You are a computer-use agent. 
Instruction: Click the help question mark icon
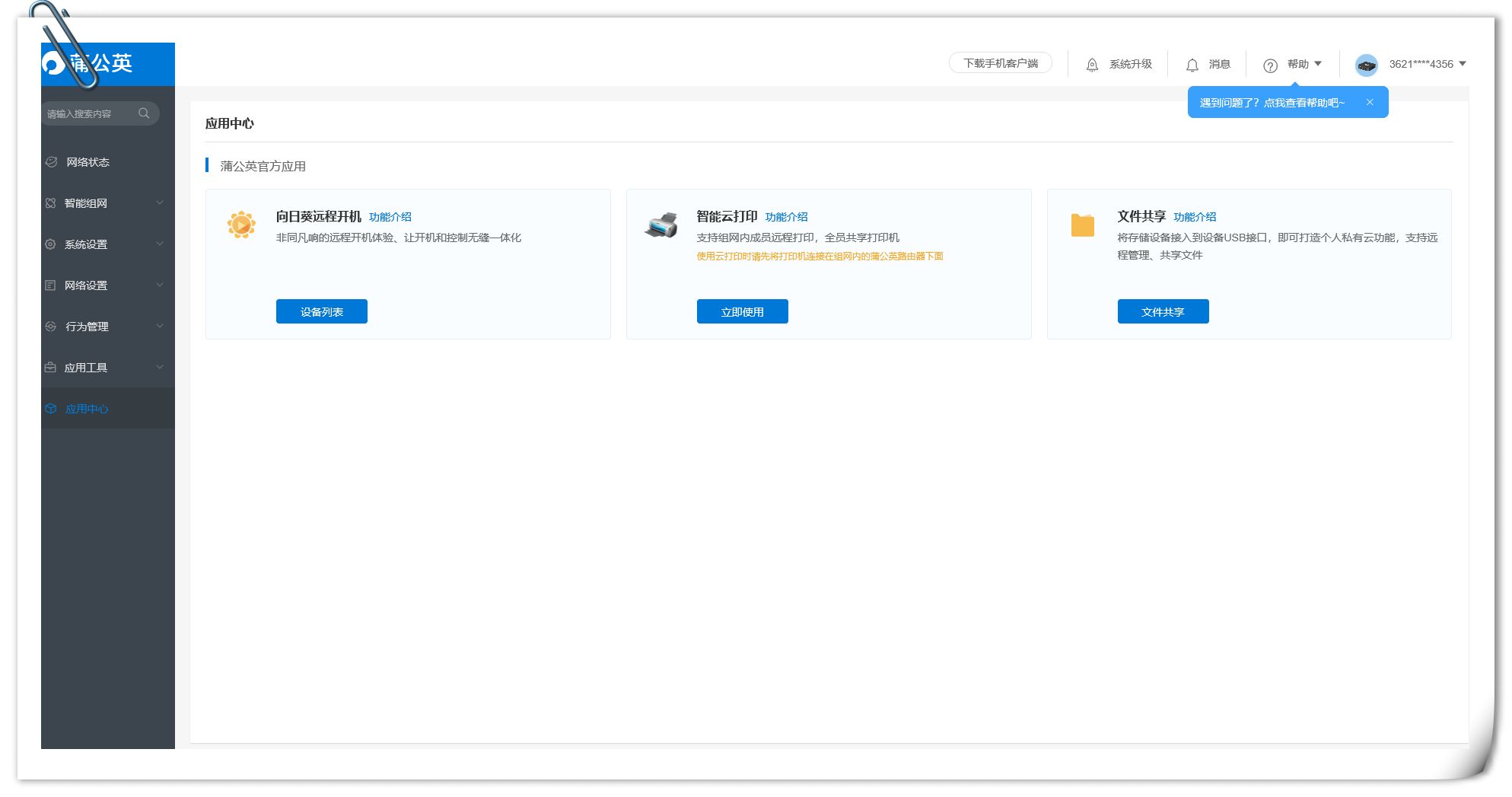pyautogui.click(x=1270, y=65)
